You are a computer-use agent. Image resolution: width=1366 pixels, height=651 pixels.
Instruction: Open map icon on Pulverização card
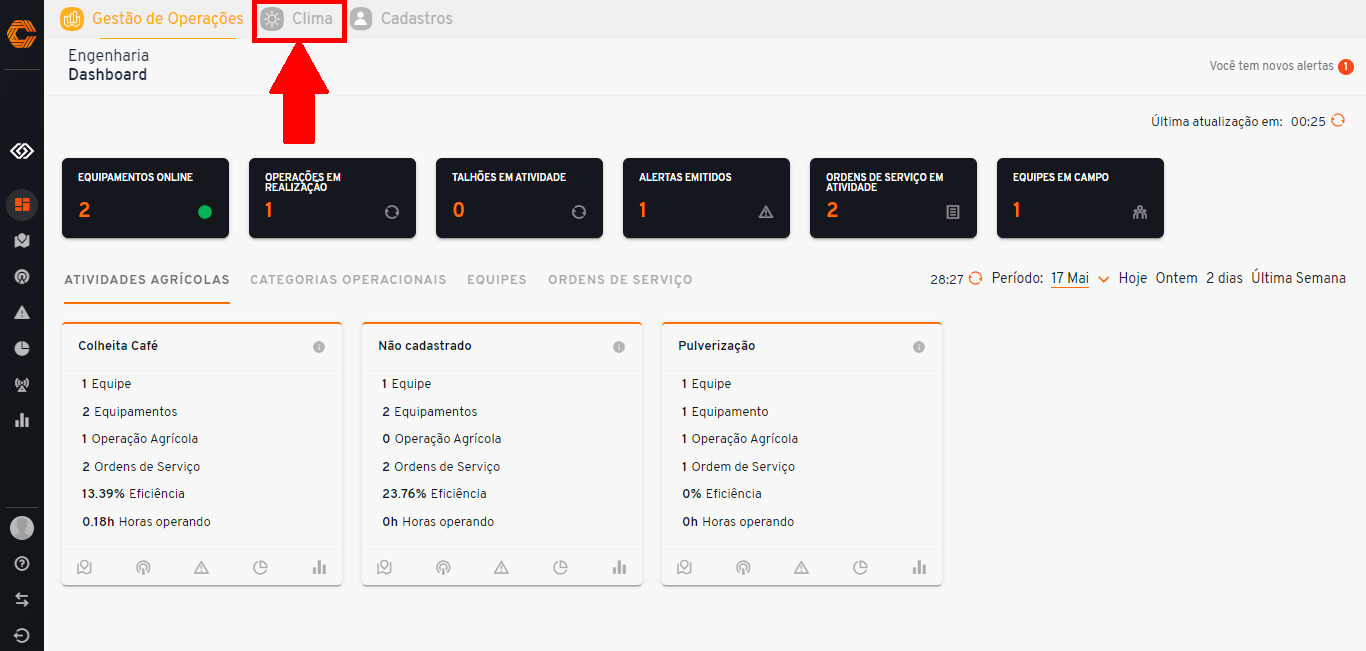tap(684, 567)
